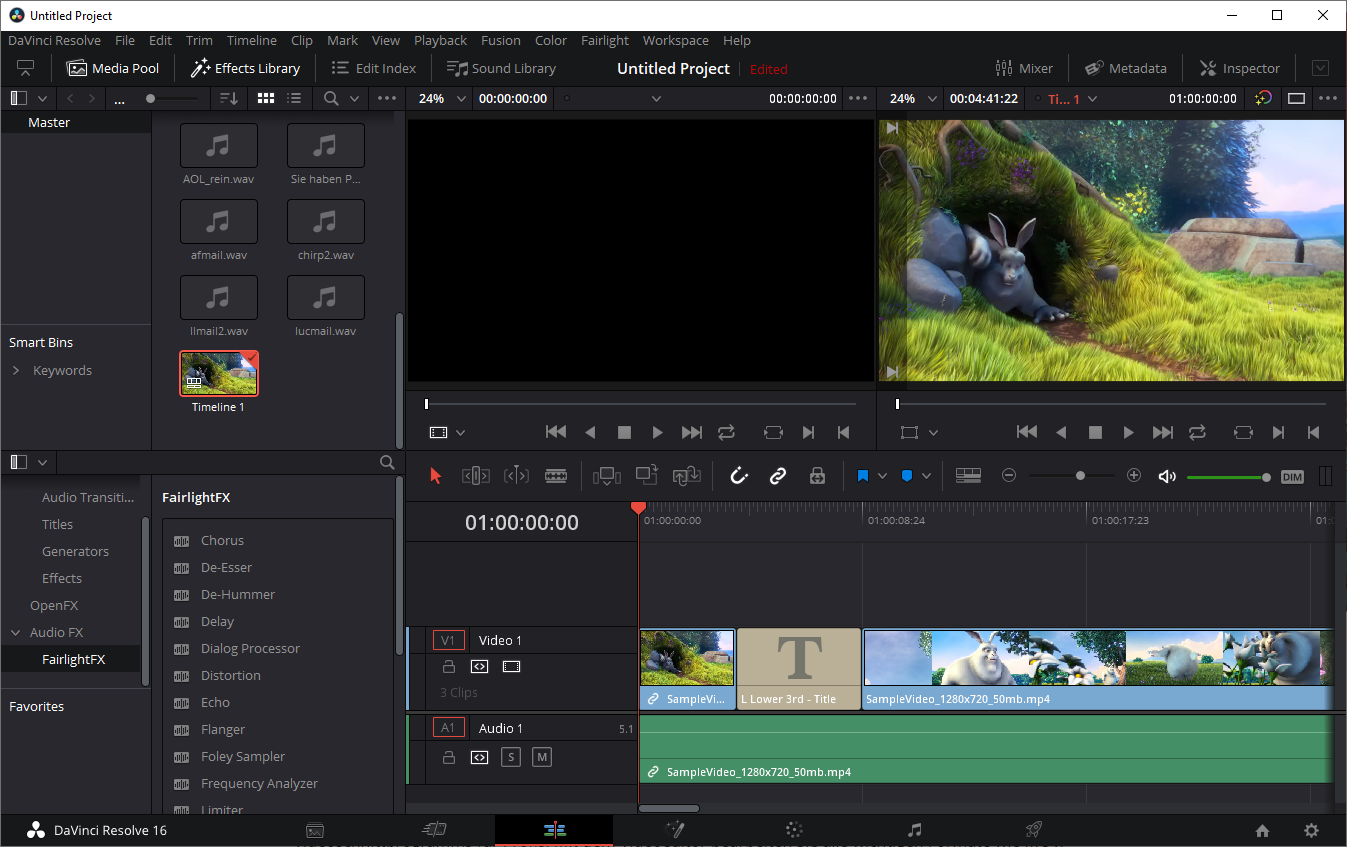Lock the Video 1 track
This screenshot has height=847, width=1347.
tap(449, 667)
